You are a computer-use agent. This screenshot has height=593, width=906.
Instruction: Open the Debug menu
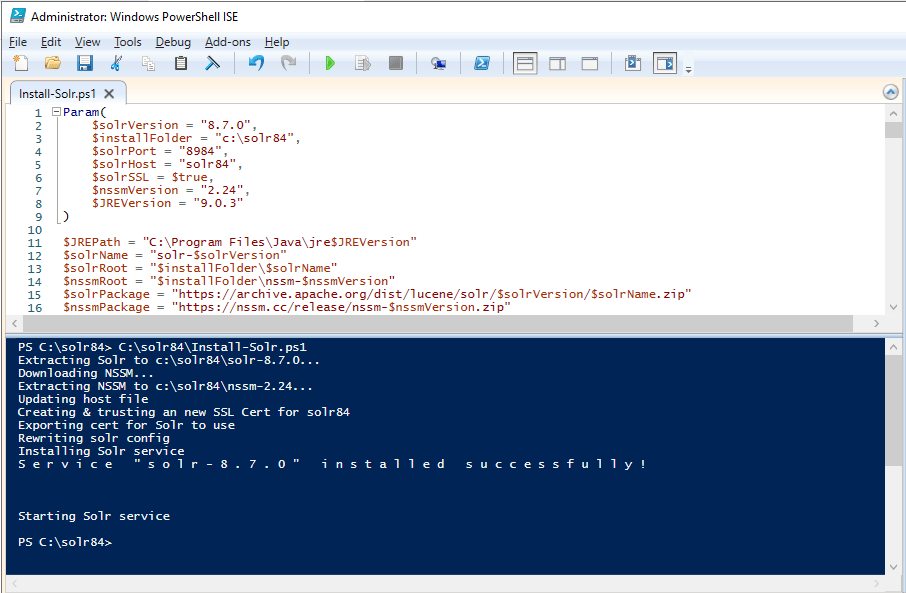(172, 42)
